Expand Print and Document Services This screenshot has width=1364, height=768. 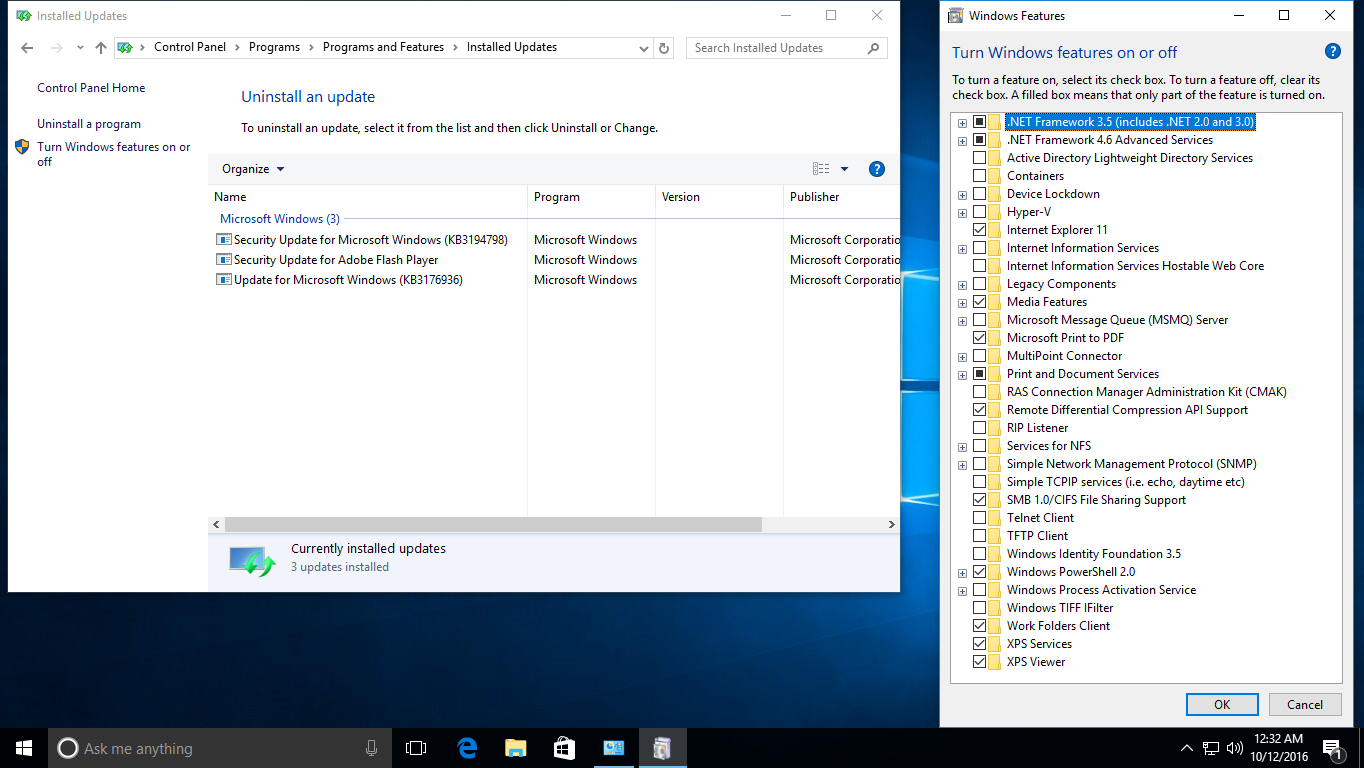(962, 375)
